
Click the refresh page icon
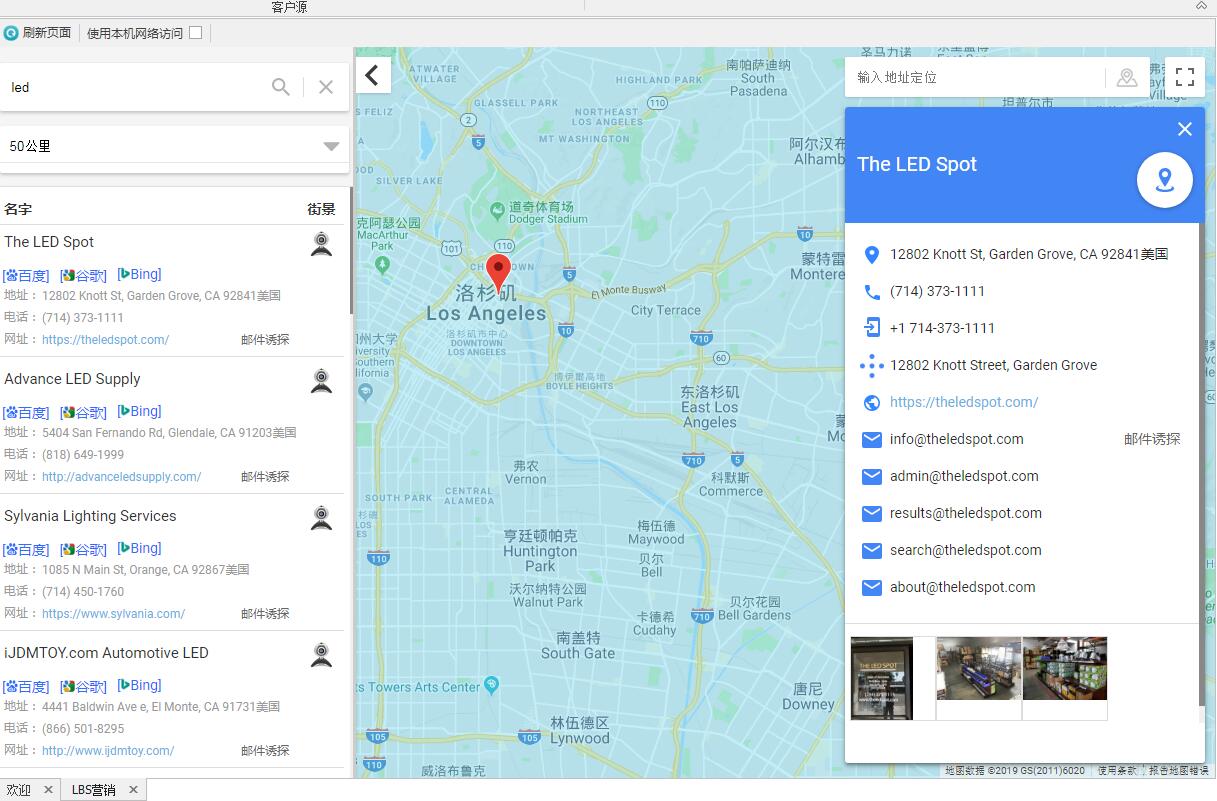coord(11,33)
